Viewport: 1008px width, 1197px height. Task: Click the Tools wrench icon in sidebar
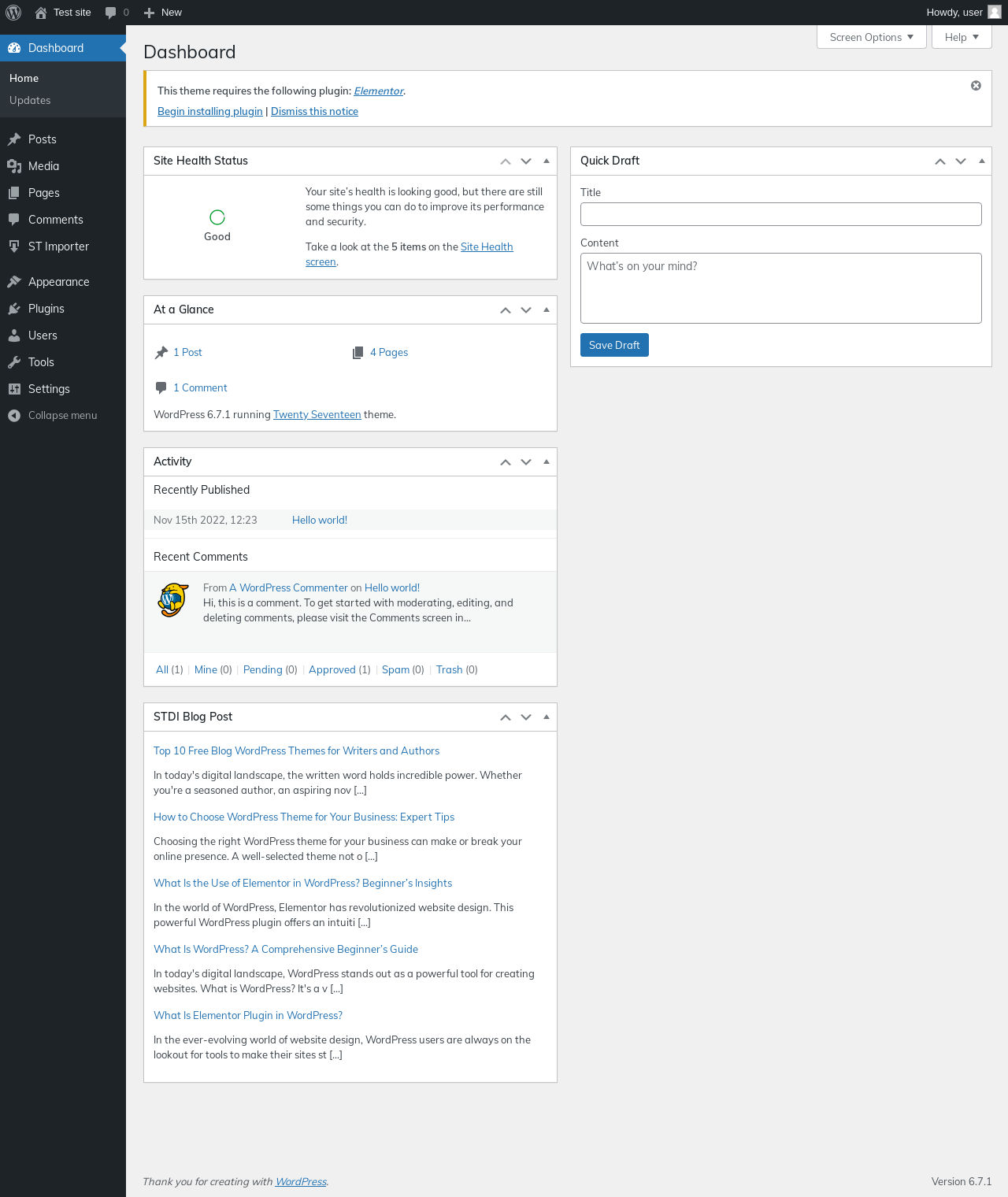pyautogui.click(x=14, y=362)
